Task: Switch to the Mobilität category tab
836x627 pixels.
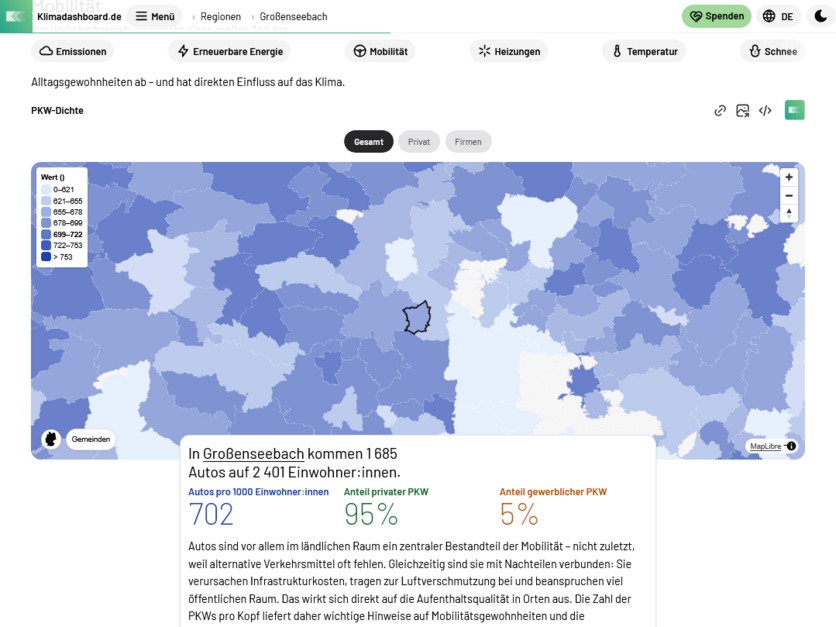Action: click(x=380, y=50)
